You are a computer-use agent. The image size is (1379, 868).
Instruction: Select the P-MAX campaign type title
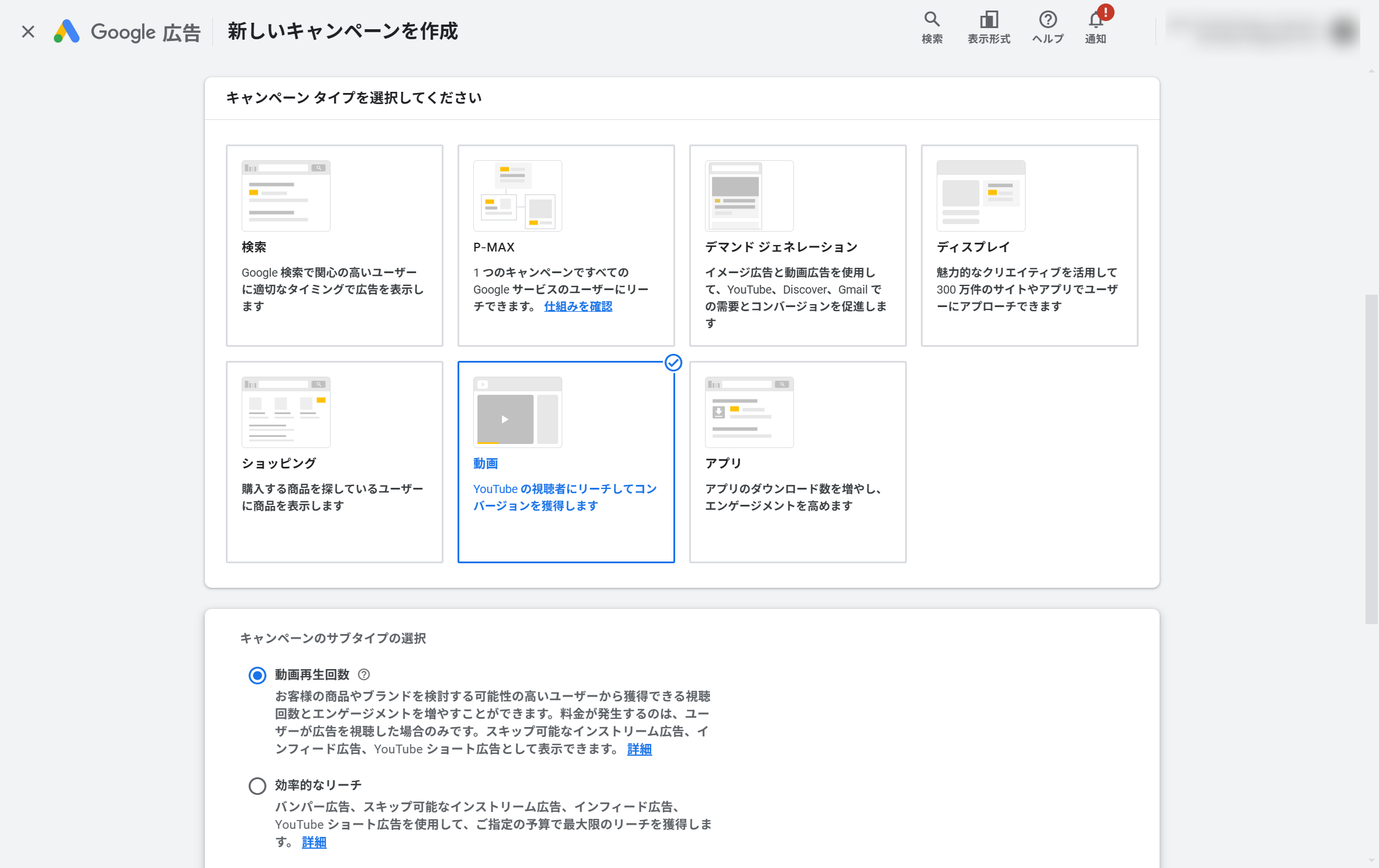click(494, 247)
